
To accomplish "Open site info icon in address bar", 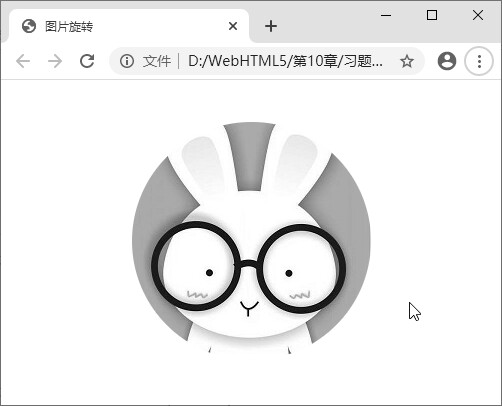I will 127,61.
